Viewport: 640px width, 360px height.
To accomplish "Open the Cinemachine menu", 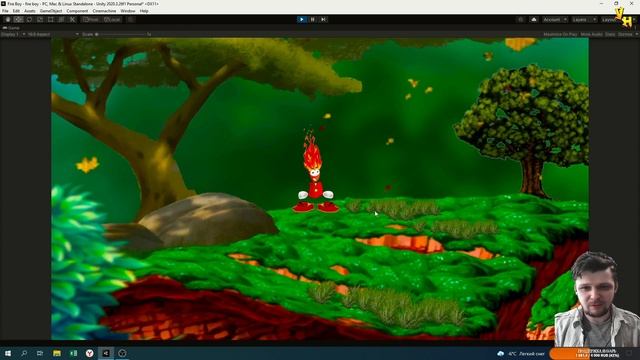I will pos(104,11).
